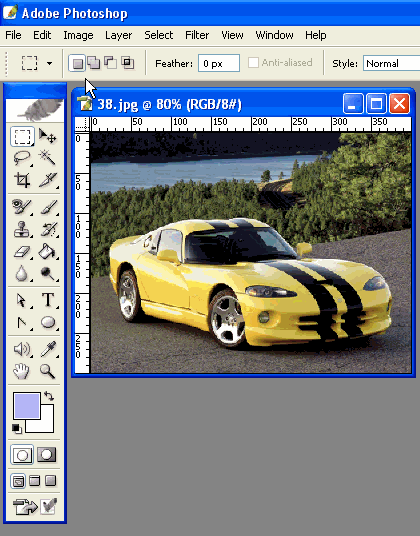Activate the Paint Bucket tool
Image resolution: width=420 pixels, height=536 pixels.
point(47,252)
